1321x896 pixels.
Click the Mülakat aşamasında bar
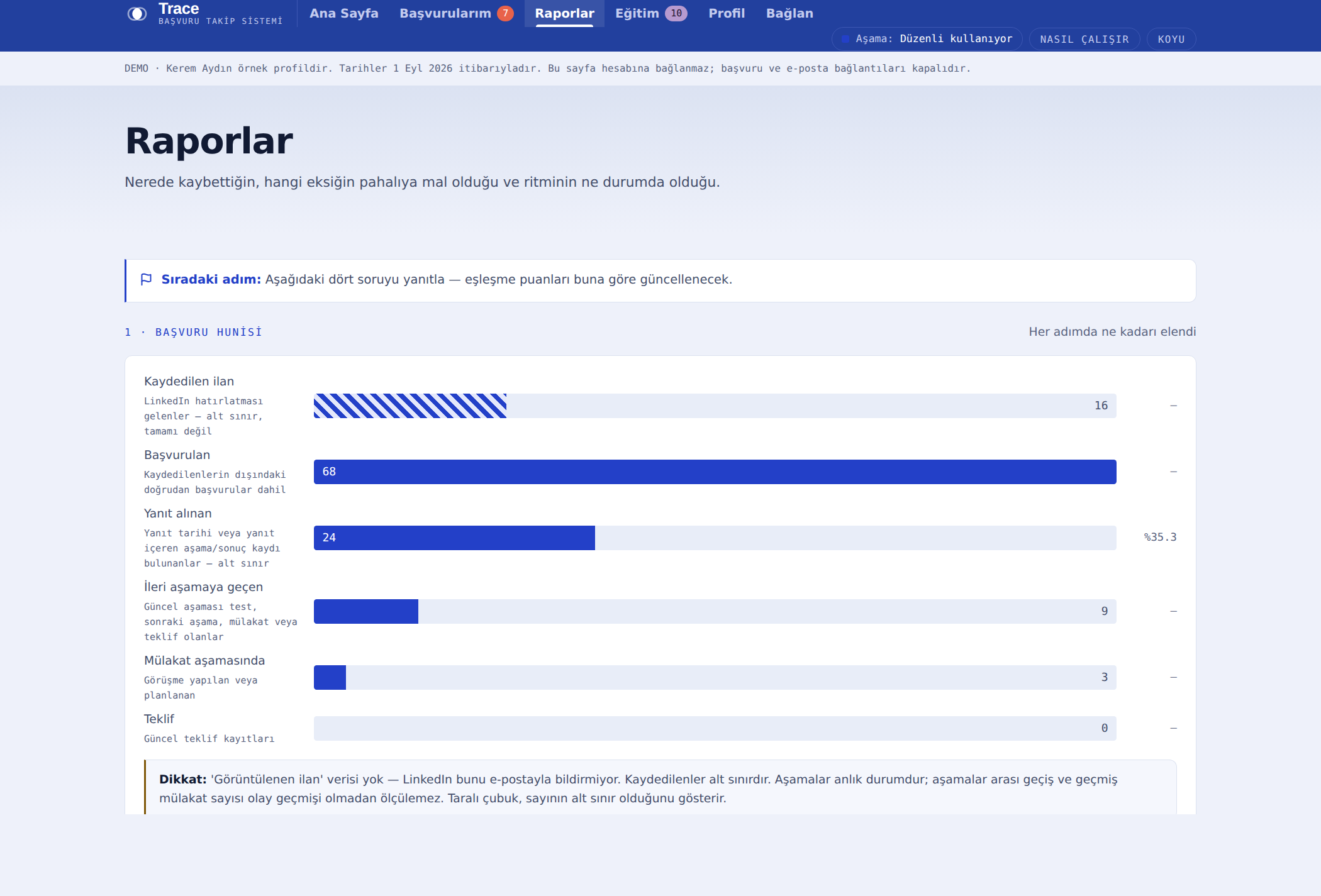click(x=330, y=677)
